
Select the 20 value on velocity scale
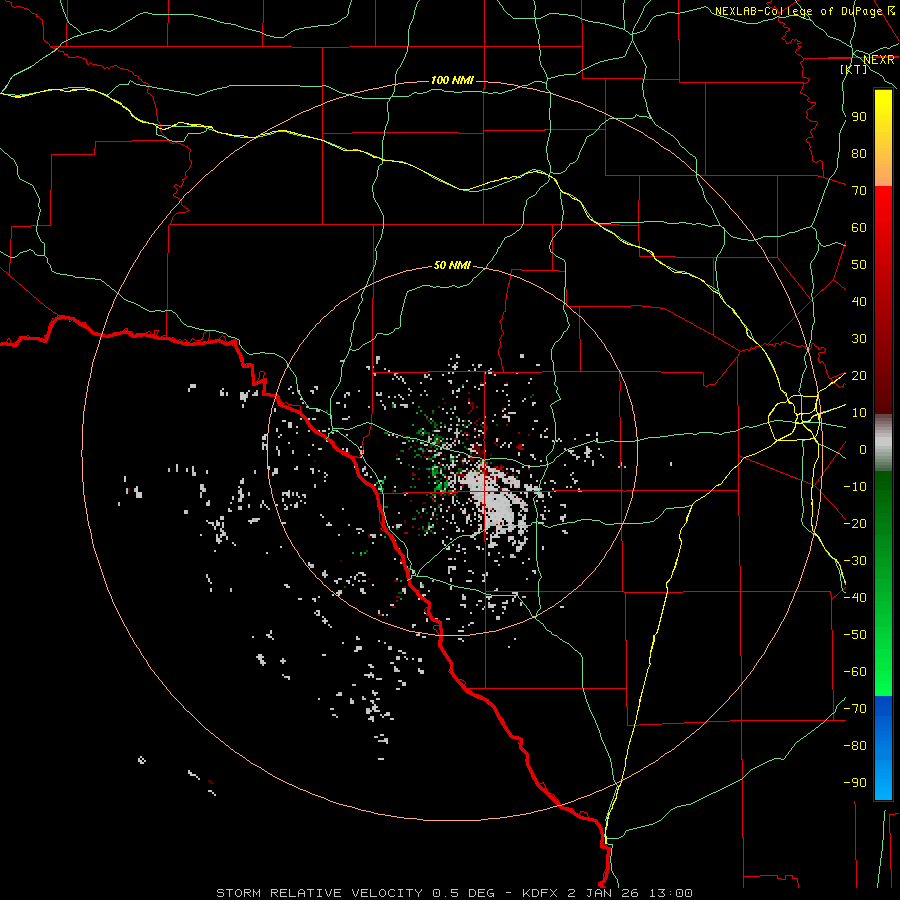point(859,375)
